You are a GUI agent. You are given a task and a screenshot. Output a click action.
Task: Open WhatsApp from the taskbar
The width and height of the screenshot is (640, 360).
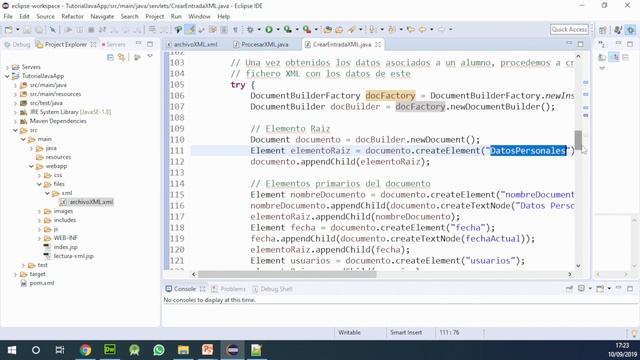point(159,350)
